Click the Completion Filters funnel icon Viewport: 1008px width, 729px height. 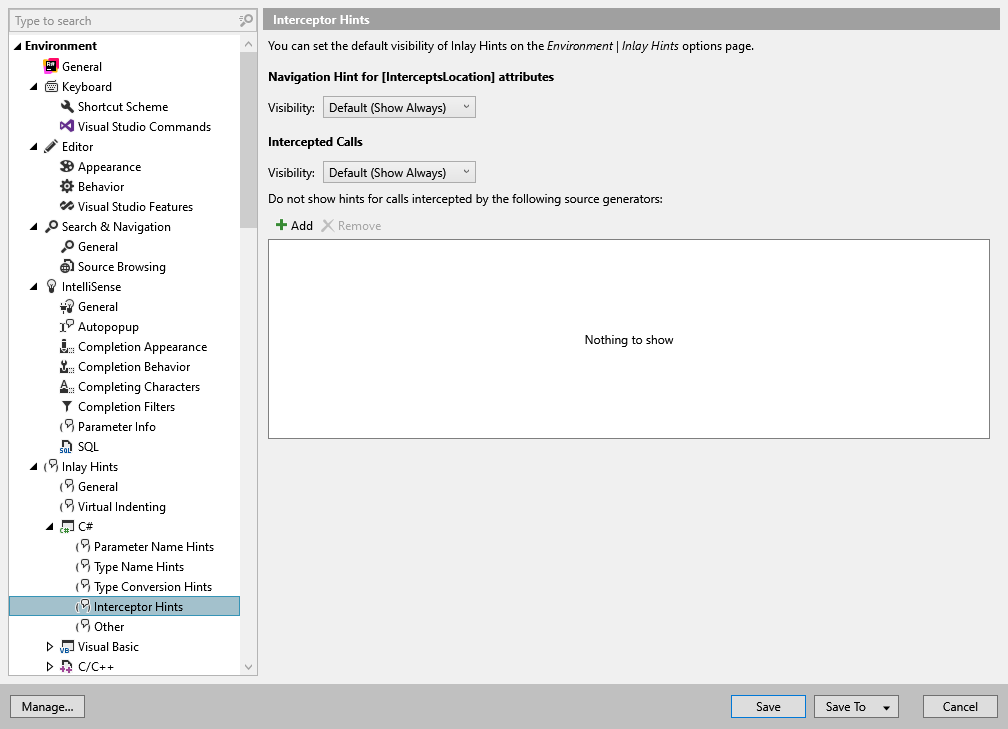point(67,406)
